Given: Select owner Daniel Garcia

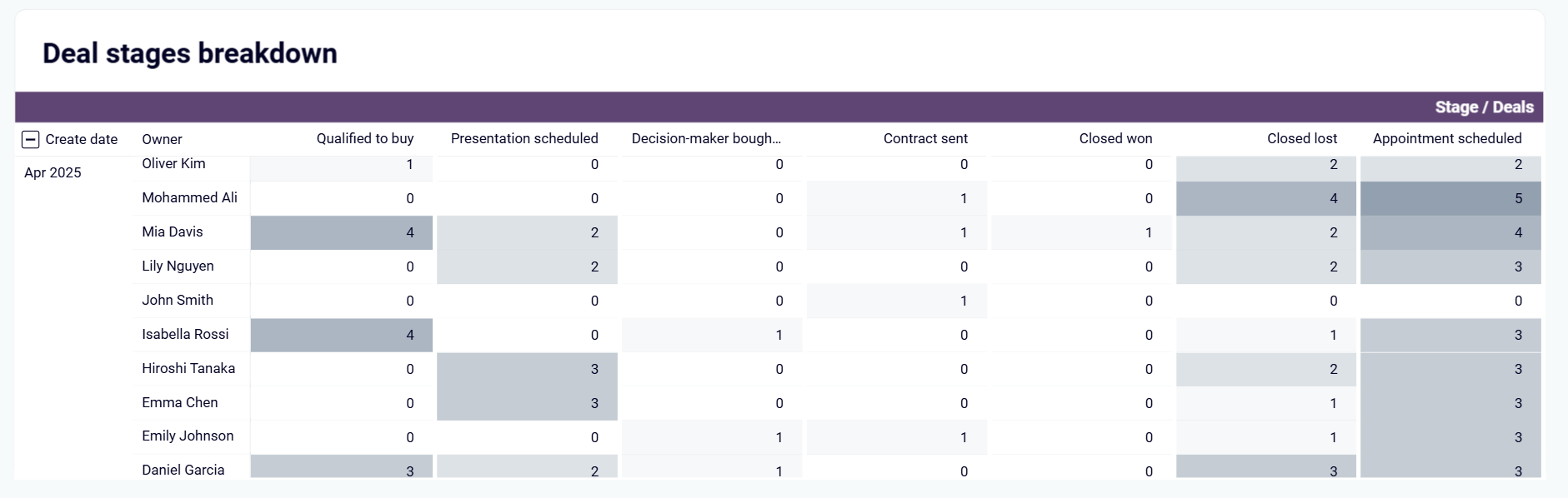Looking at the screenshot, I should point(183,470).
